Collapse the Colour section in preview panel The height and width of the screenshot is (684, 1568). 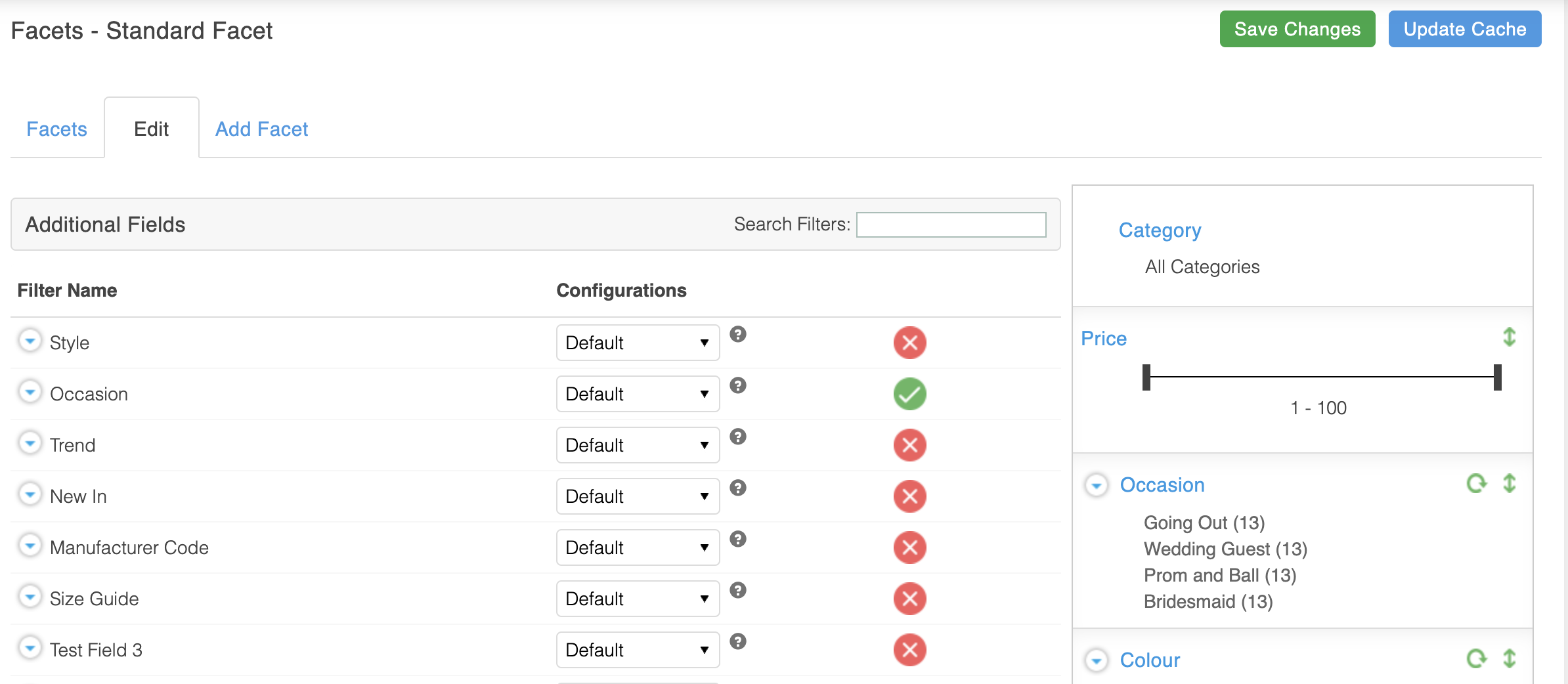tap(1096, 660)
